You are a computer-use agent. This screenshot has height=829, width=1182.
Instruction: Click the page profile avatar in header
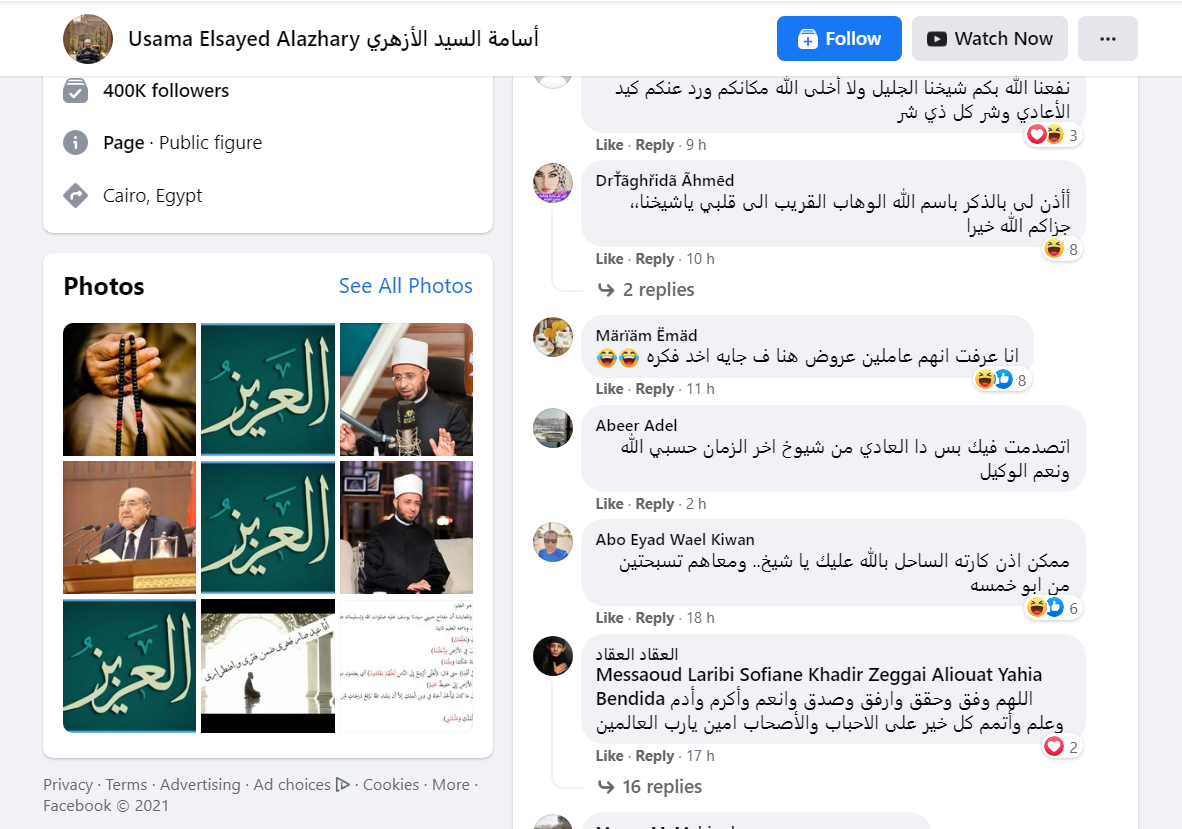pyautogui.click(x=87, y=39)
